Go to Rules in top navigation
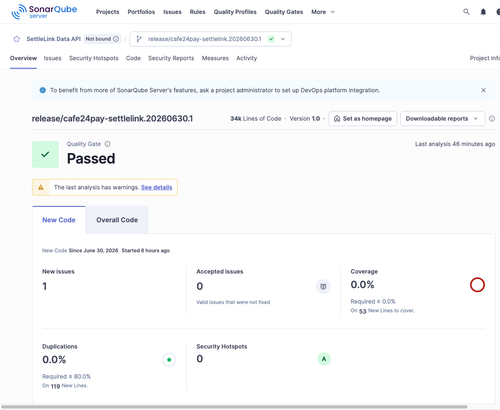 click(x=197, y=12)
